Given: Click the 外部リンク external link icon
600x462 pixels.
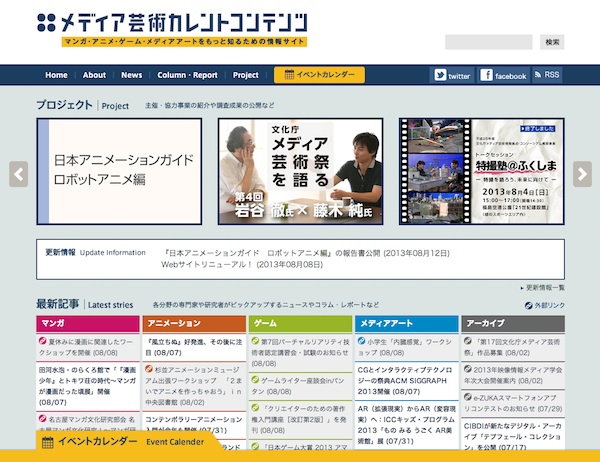Looking at the screenshot, I should (544, 305).
